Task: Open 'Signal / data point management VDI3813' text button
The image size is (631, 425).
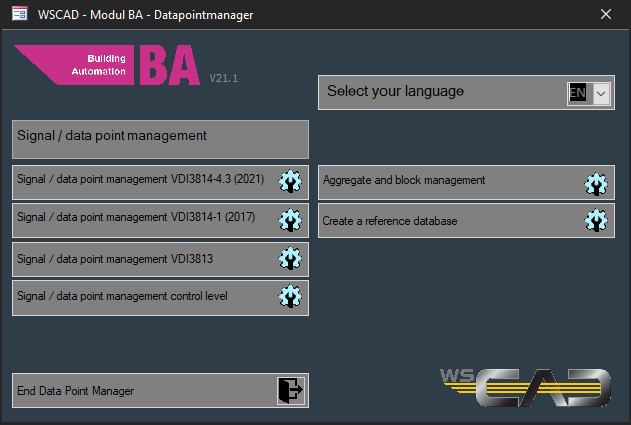Action: [x=115, y=259]
